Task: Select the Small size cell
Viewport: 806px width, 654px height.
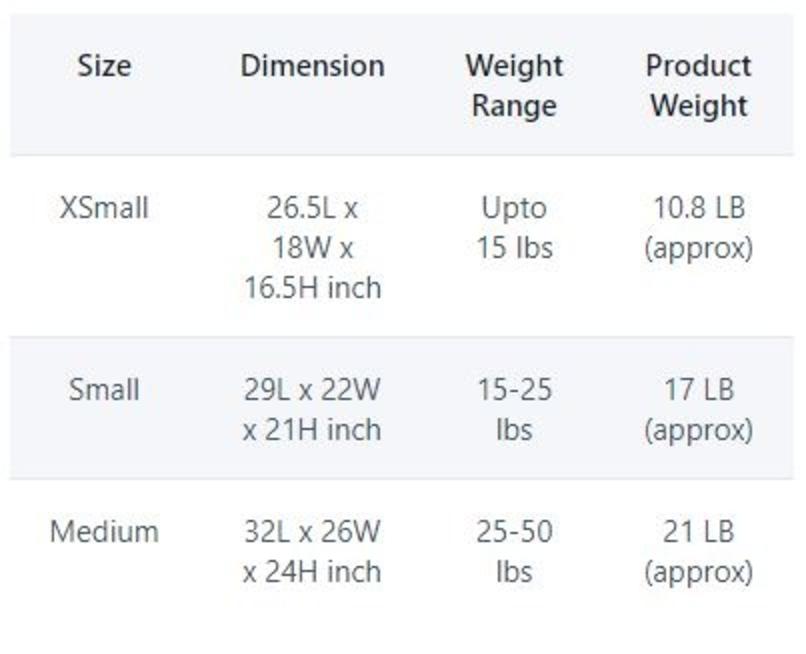Action: tap(104, 389)
